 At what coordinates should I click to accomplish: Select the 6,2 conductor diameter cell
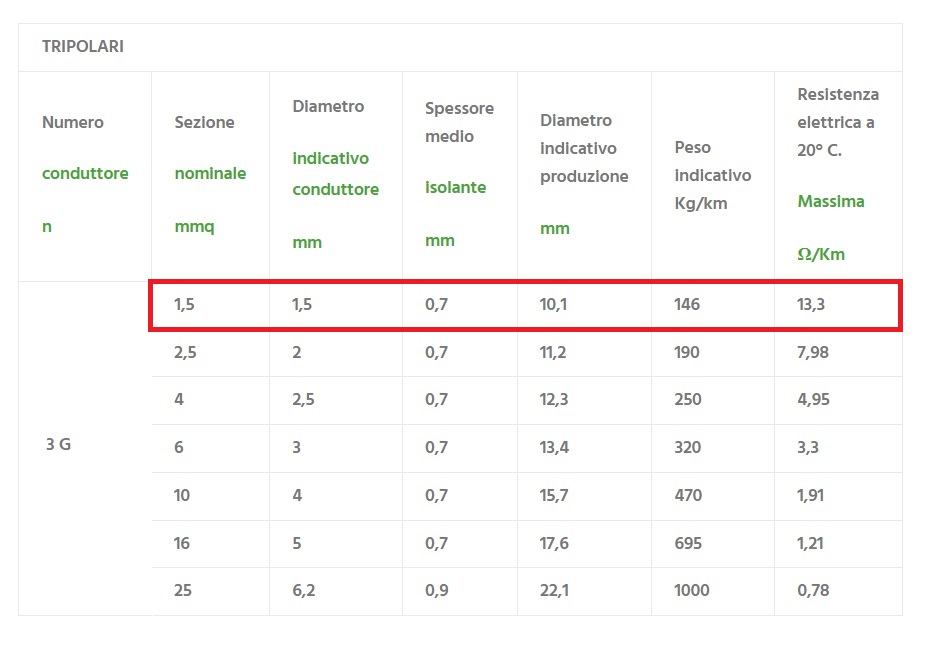pyautogui.click(x=304, y=590)
